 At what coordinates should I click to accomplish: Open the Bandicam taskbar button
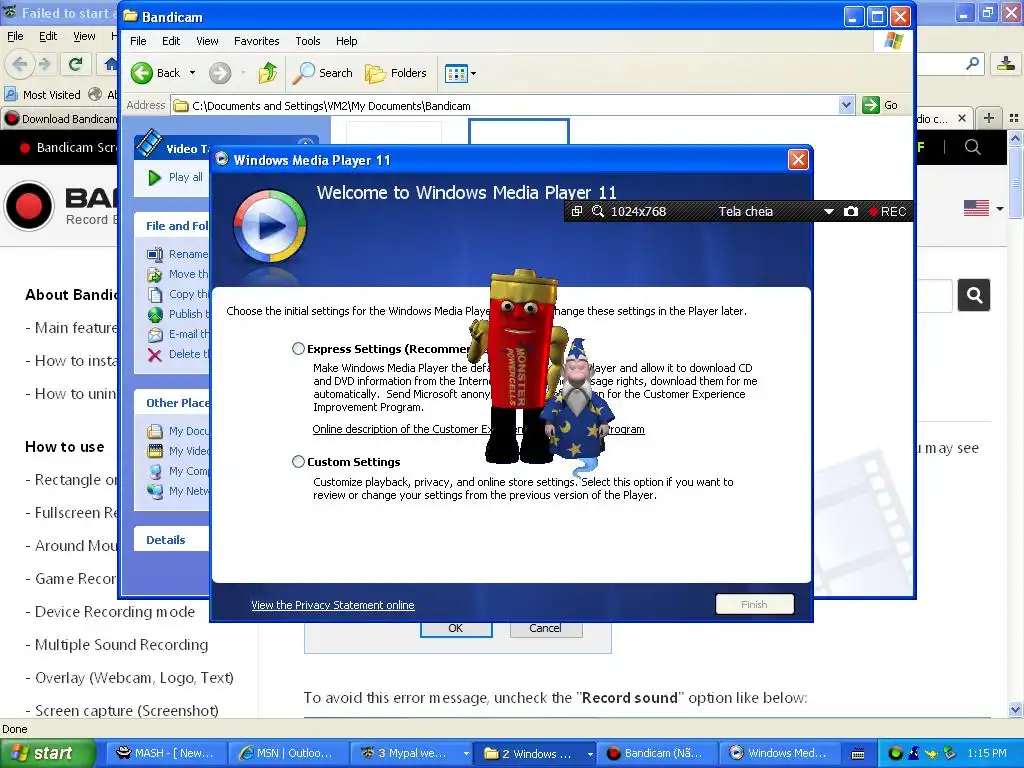[656, 754]
